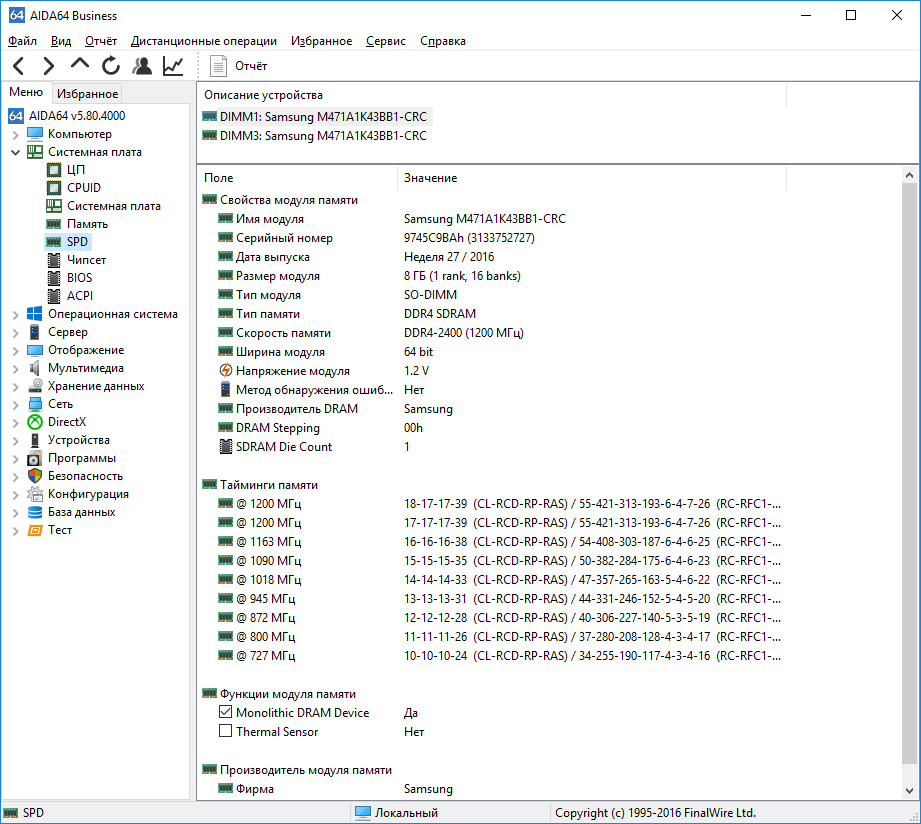
Task: Open the Отчёт menu in menu bar
Action: click(x=100, y=41)
